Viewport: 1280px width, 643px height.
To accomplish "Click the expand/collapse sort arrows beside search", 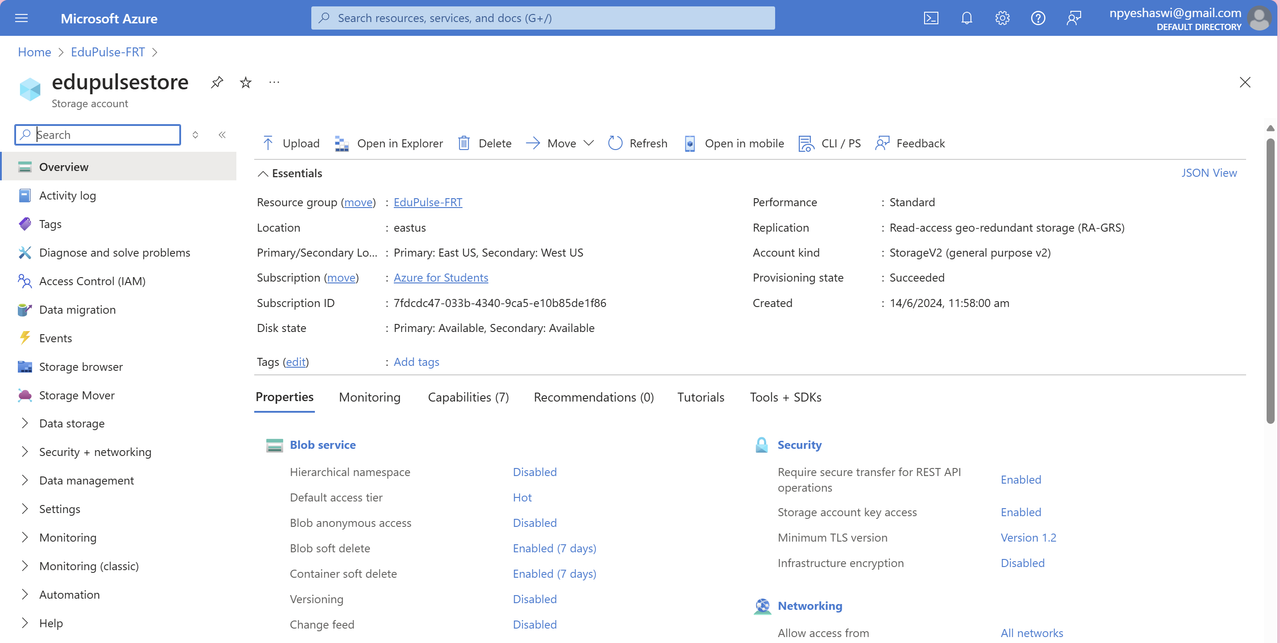I will tap(195, 134).
